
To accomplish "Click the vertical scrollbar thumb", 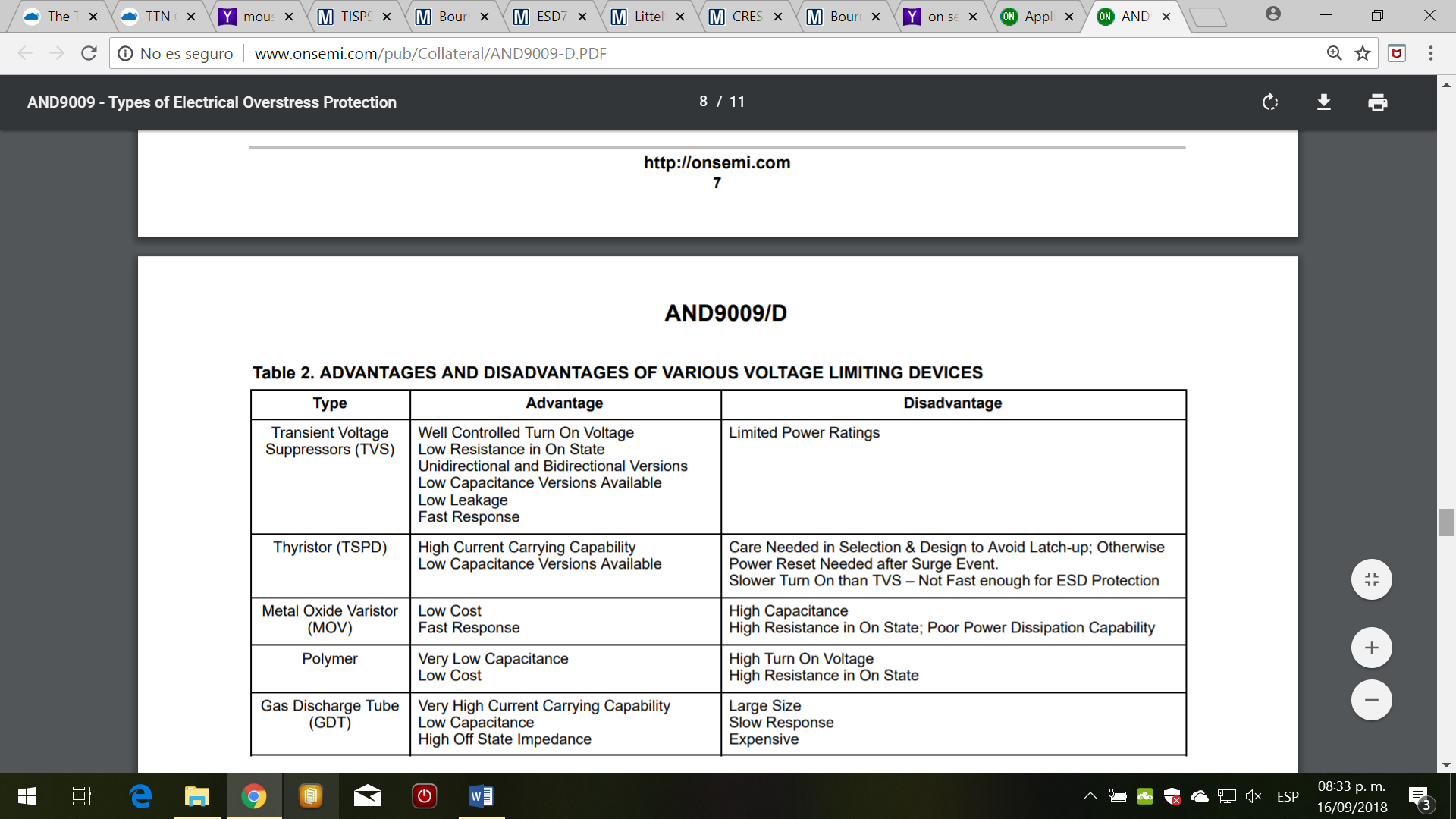I will pos(1446,522).
